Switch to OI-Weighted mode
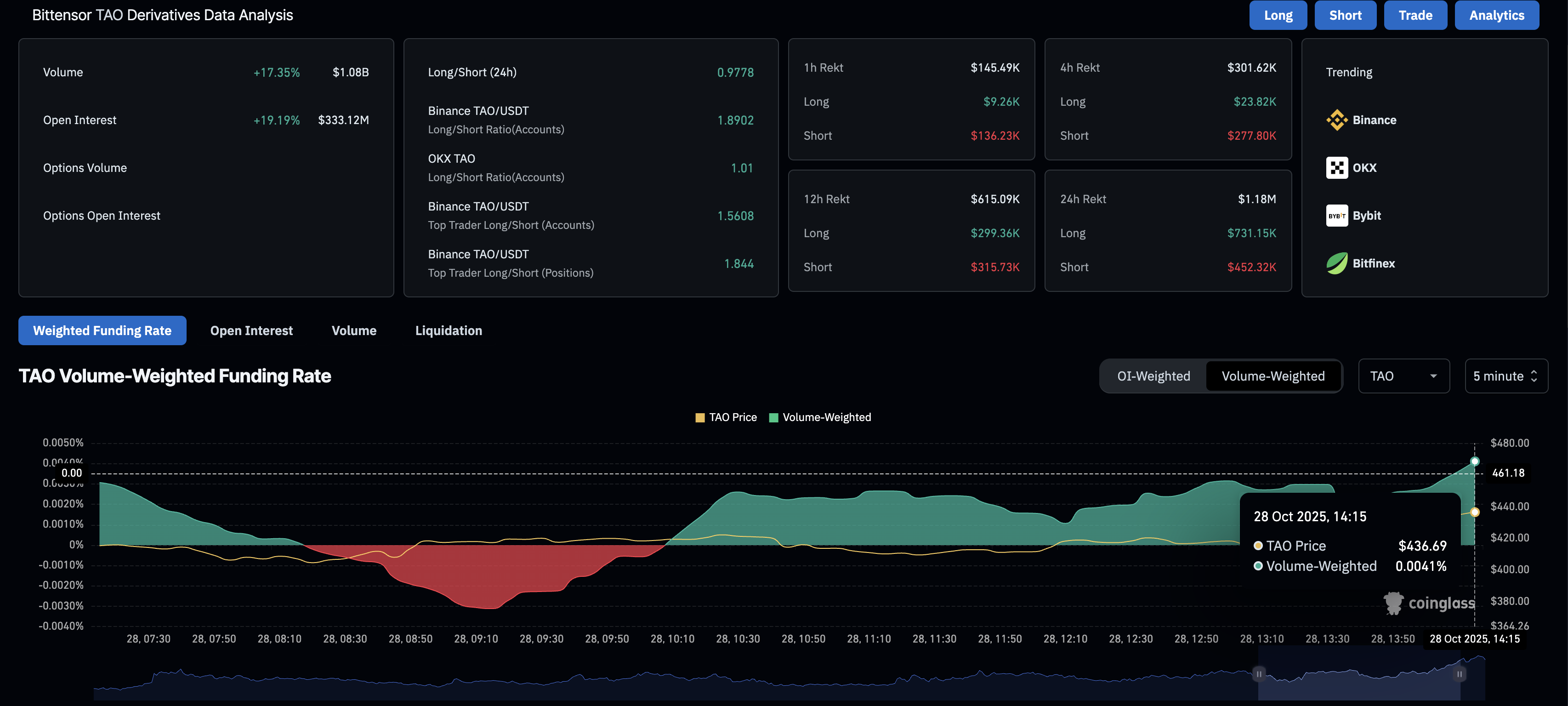 pyautogui.click(x=1153, y=376)
